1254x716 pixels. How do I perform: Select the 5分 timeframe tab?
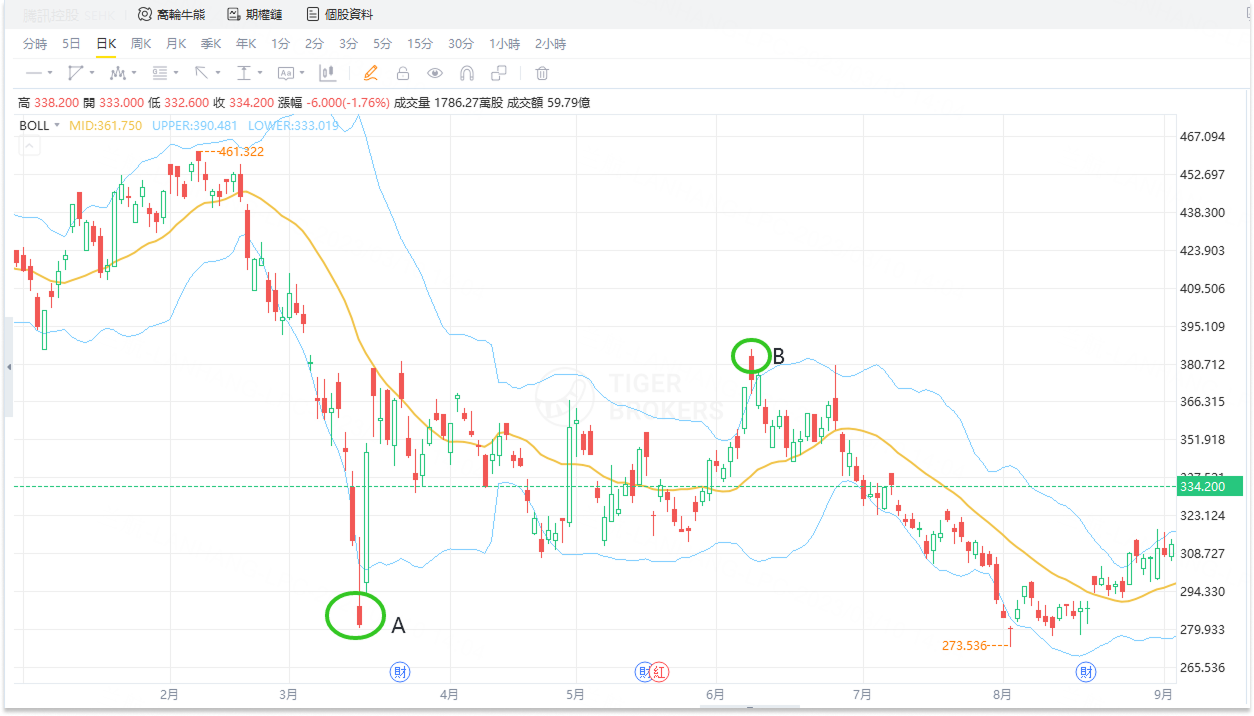pos(382,44)
